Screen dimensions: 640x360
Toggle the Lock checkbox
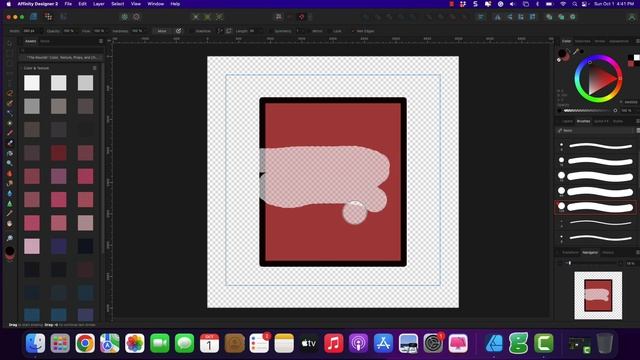click(329, 31)
